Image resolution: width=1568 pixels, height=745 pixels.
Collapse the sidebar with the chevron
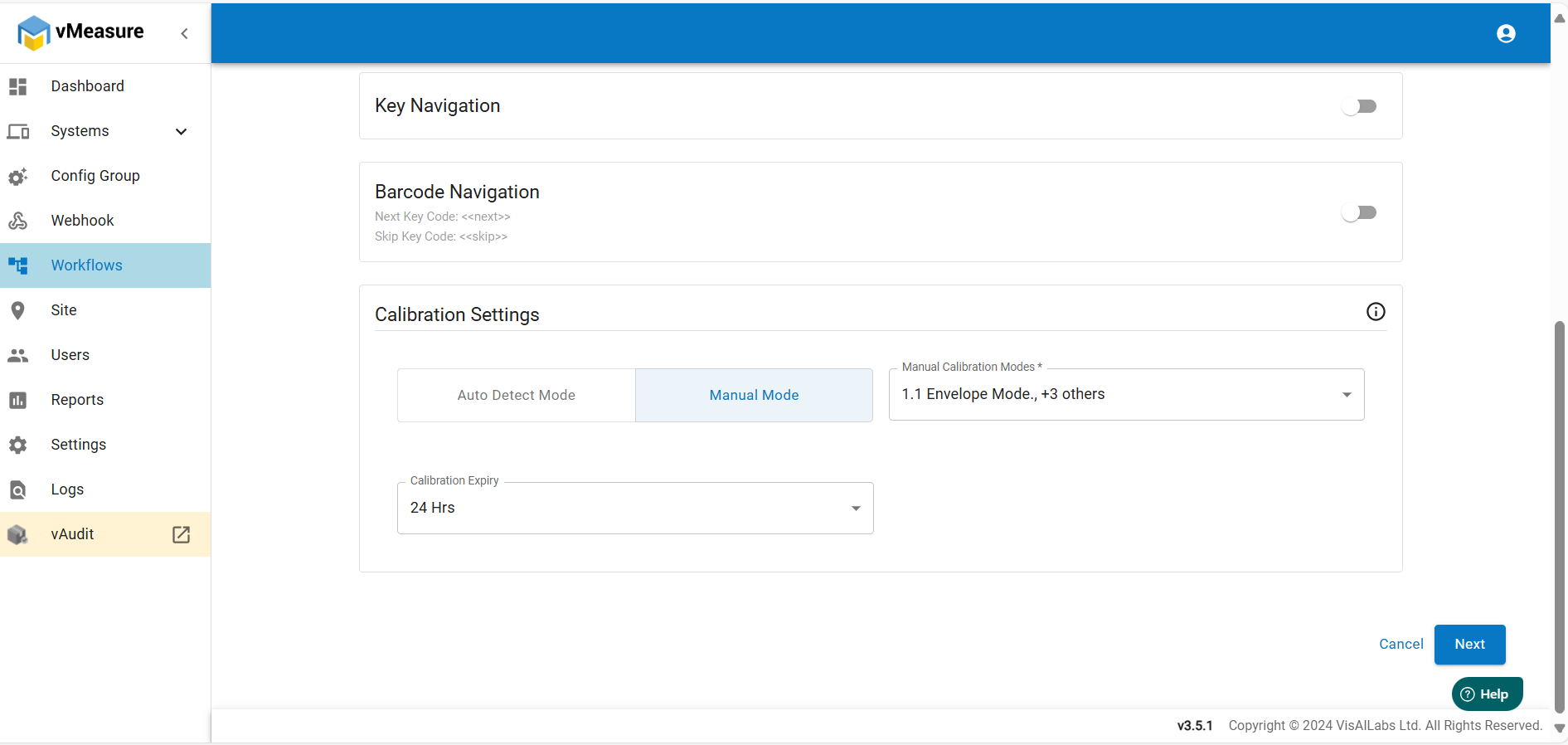(x=184, y=33)
